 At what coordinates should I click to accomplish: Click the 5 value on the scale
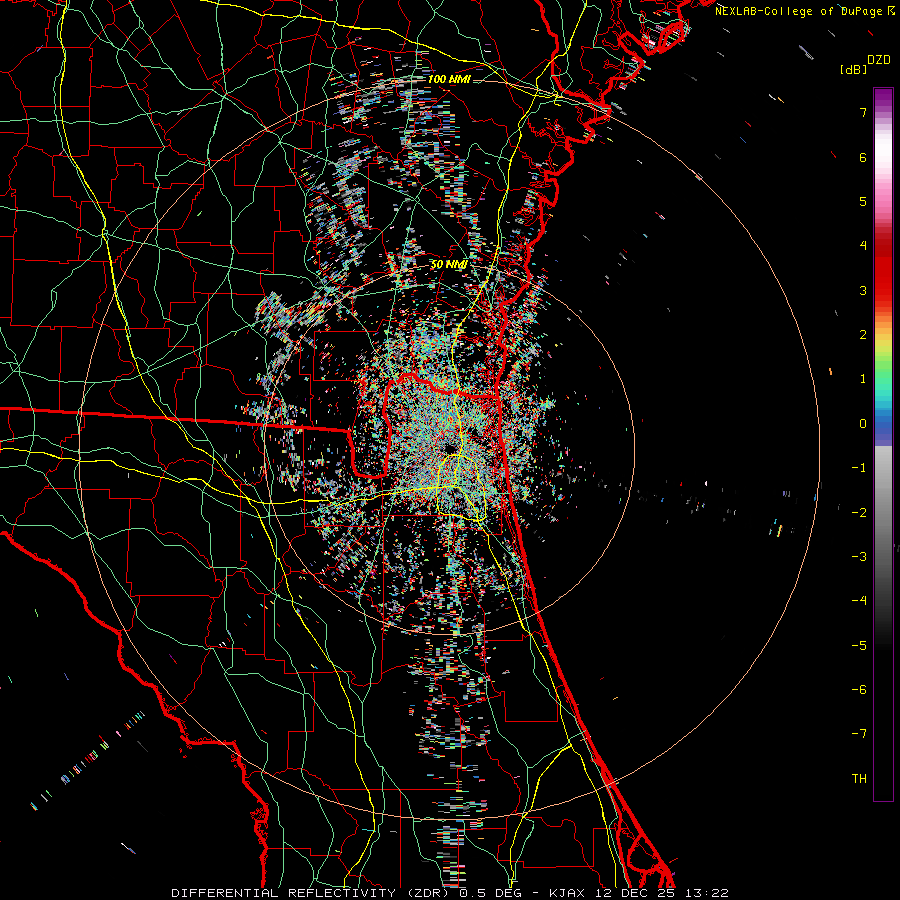pos(863,201)
